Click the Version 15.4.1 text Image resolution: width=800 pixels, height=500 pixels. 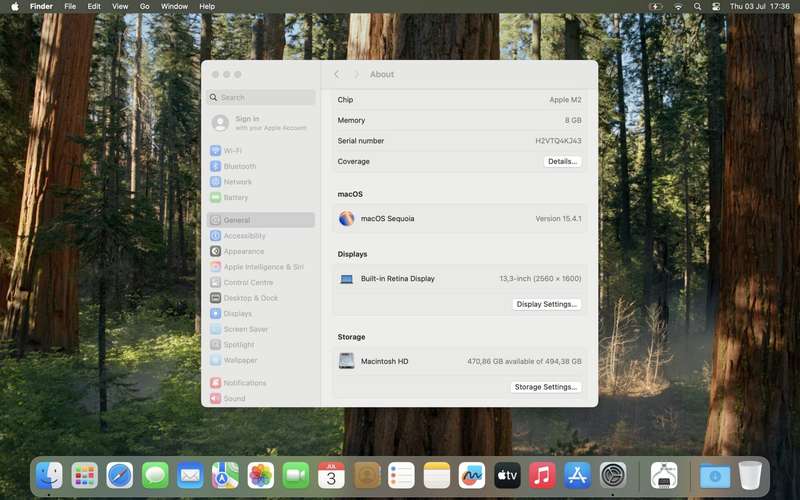pos(558,218)
